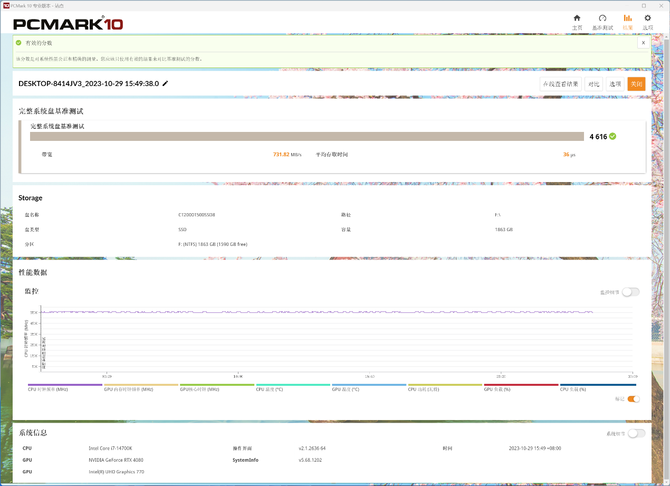Click drive name CT2000T500SSD8
The width and height of the screenshot is (670, 486).
pos(197,215)
